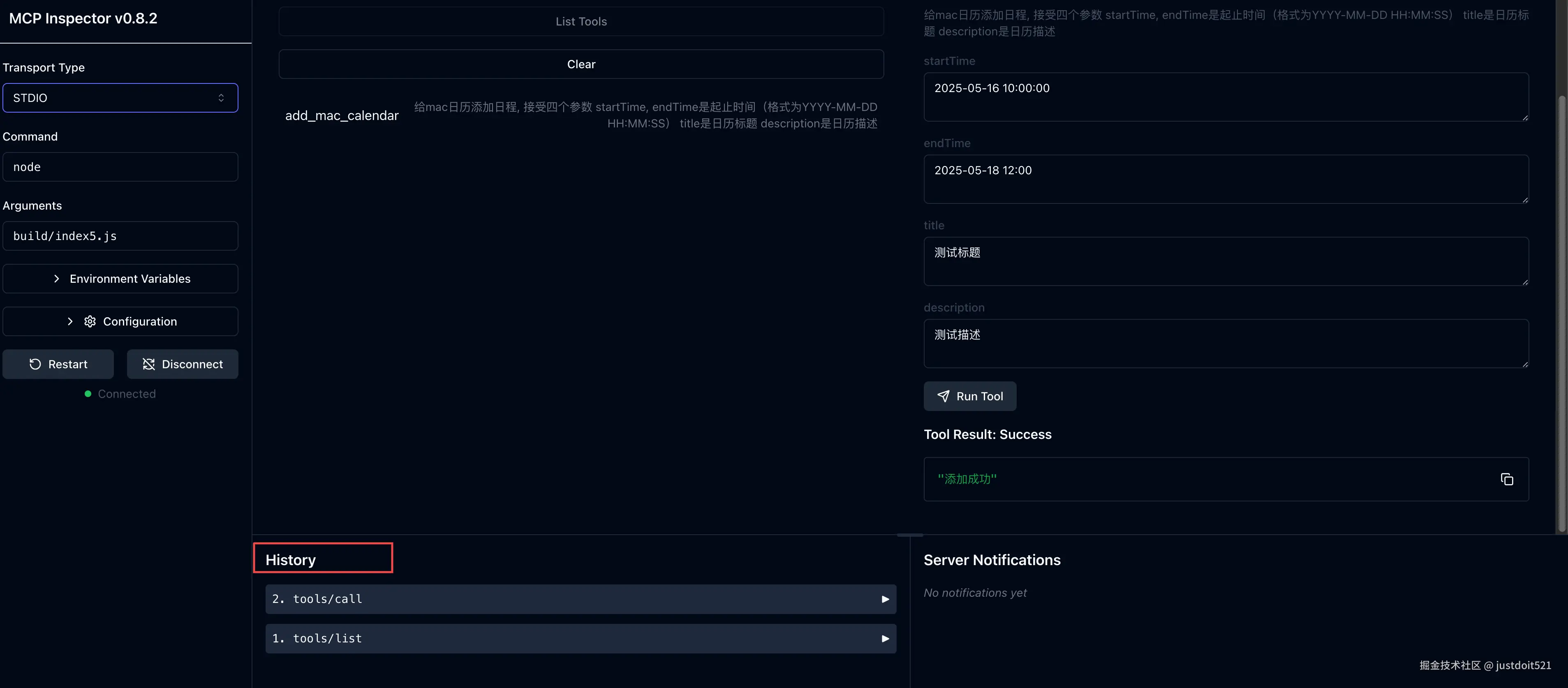The image size is (1568, 688).
Task: Click the chevron beside Configuration
Action: tap(70, 321)
